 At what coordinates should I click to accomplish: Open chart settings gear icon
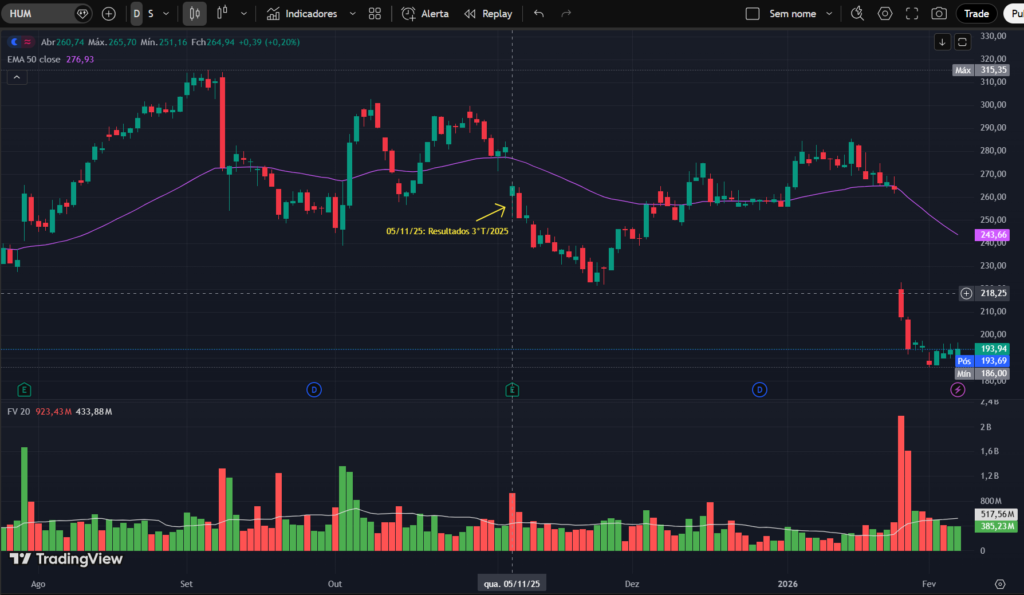[x=885, y=13]
